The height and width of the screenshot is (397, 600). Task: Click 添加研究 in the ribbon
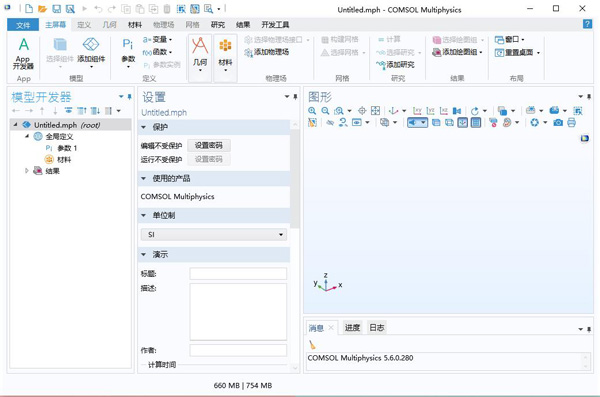pos(395,64)
